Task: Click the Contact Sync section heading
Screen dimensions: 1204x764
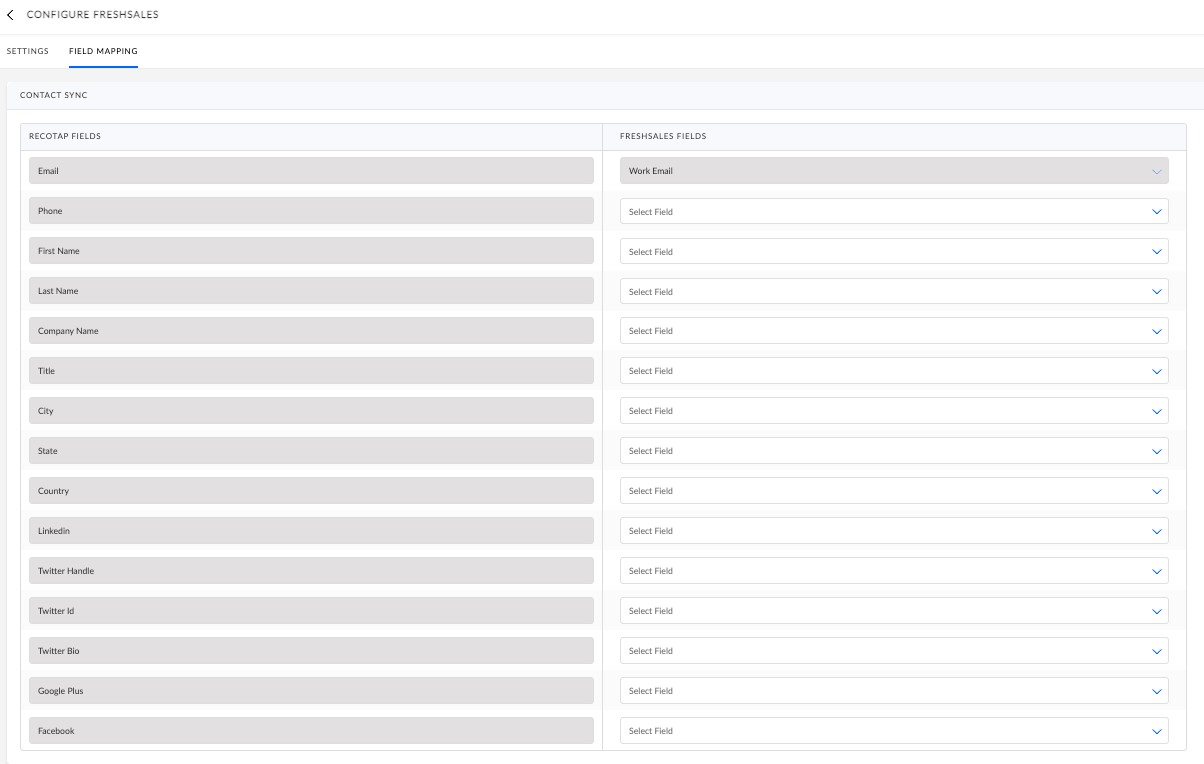Action: click(54, 95)
